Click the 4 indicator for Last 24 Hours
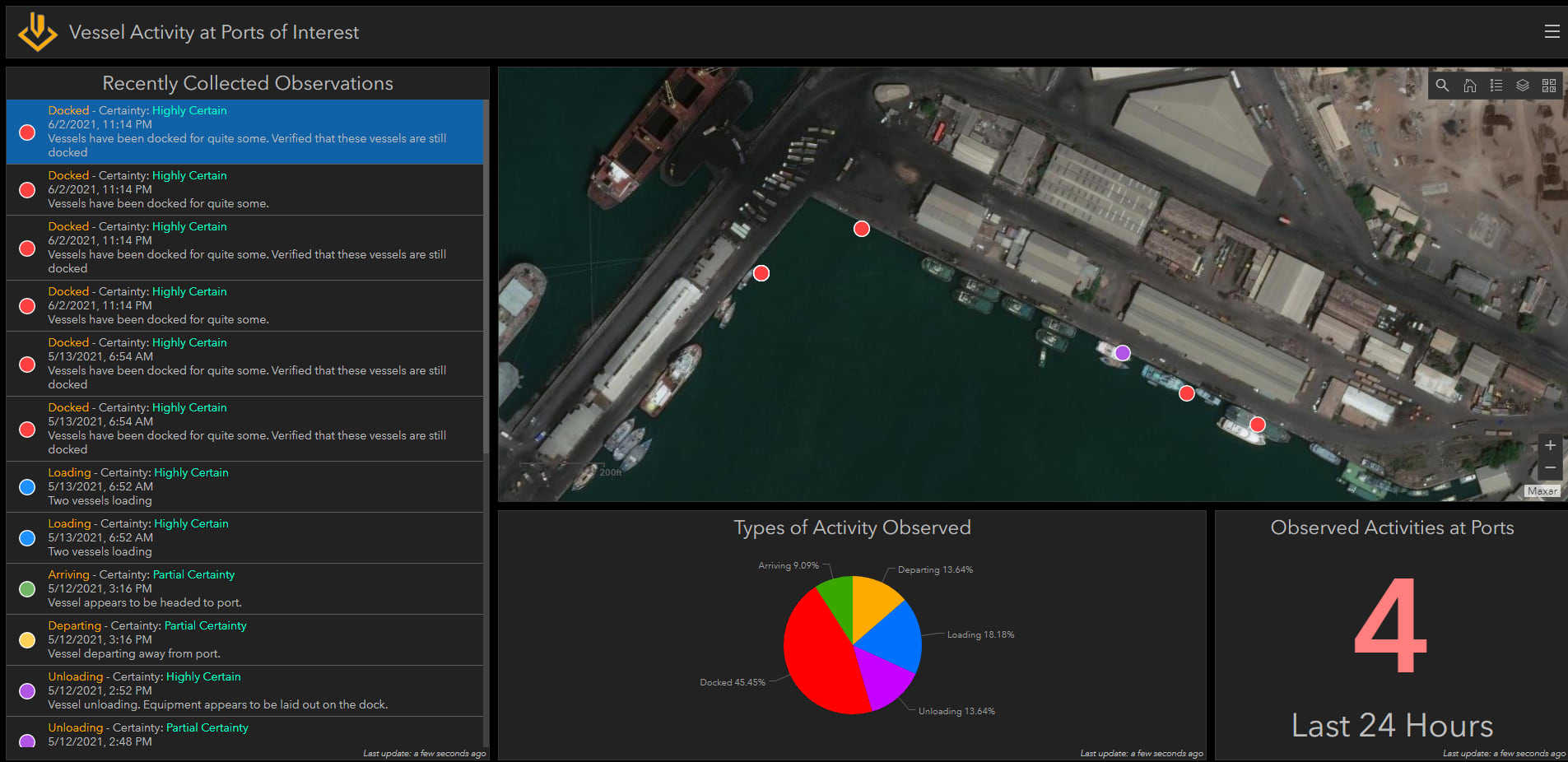The image size is (1568, 762). tap(1390, 625)
